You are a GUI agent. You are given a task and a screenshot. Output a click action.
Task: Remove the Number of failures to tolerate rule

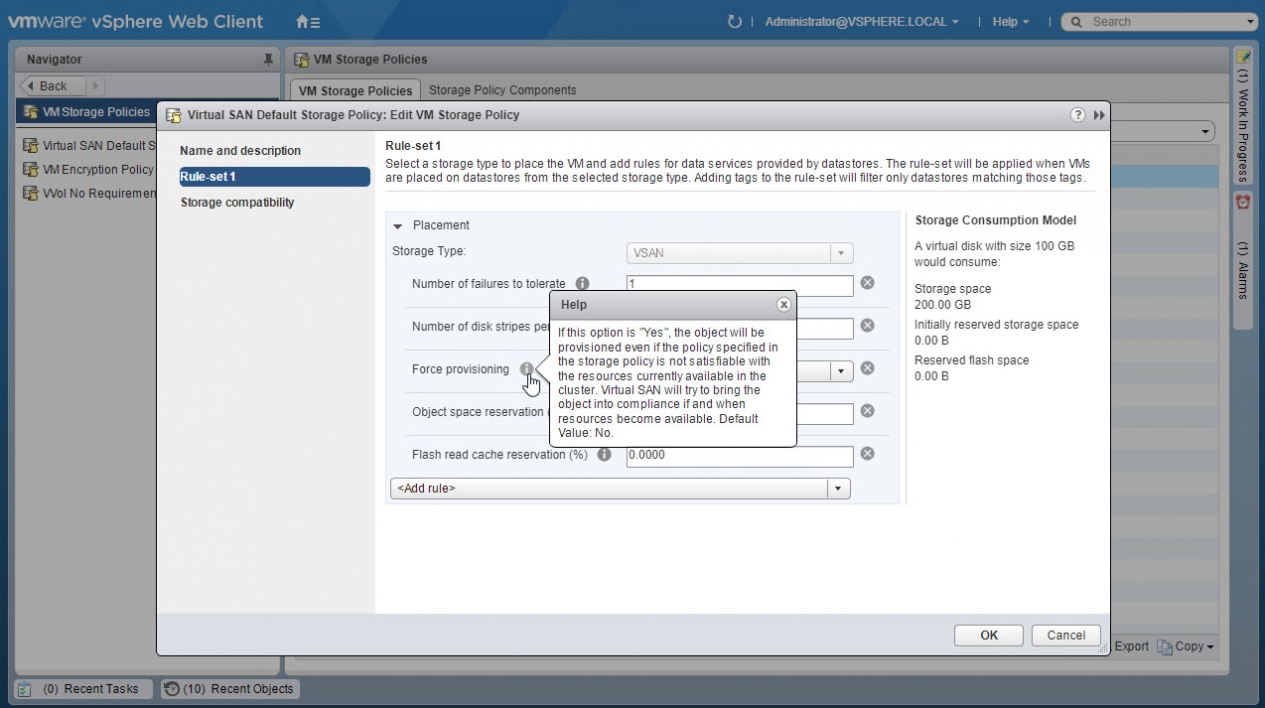tap(868, 283)
